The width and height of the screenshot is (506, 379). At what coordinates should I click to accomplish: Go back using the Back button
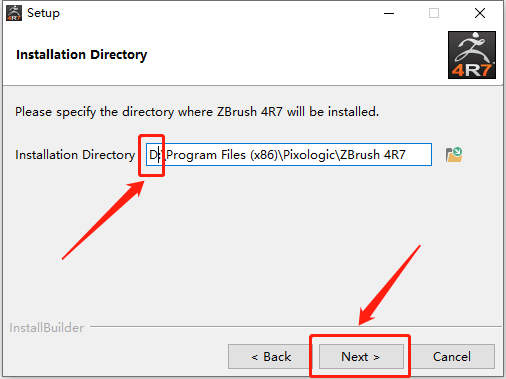pyautogui.click(x=271, y=357)
